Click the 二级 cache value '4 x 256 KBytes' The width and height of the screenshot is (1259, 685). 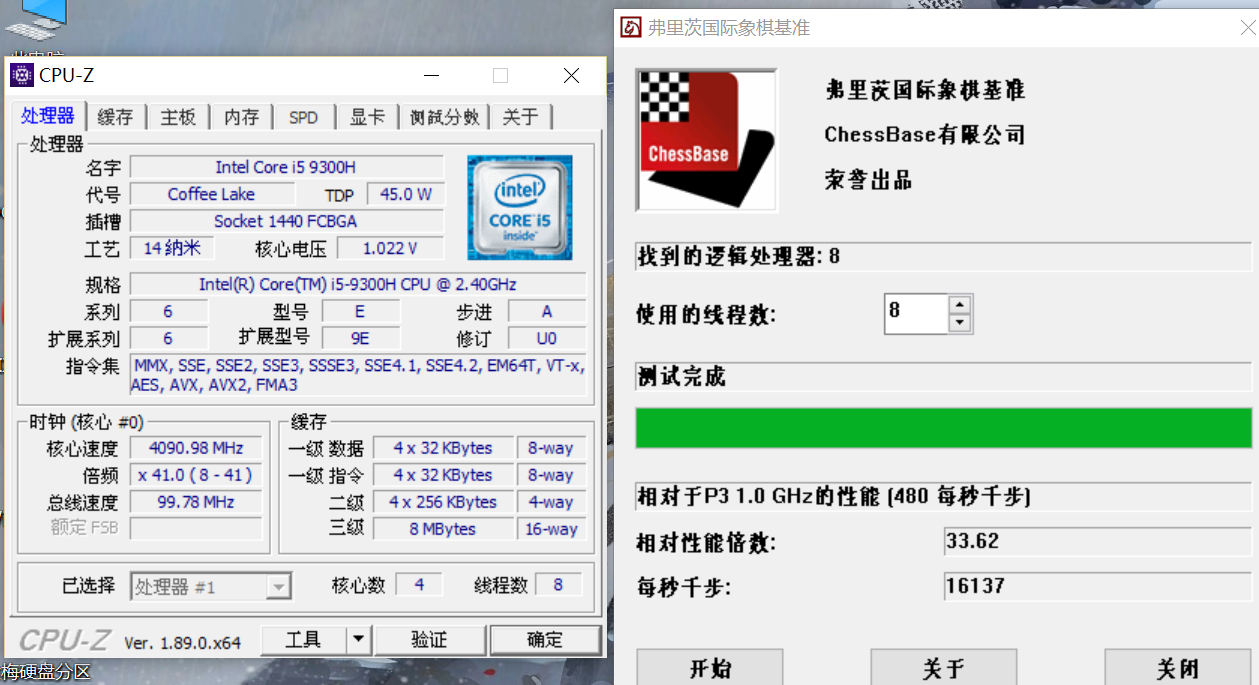tap(443, 502)
